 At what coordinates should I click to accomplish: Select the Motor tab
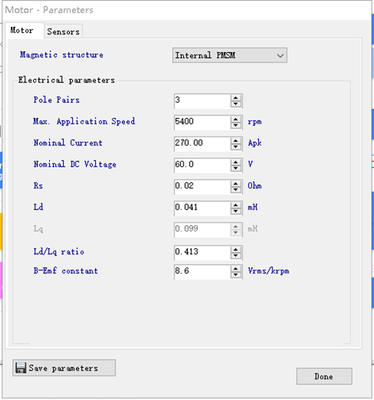(24, 30)
